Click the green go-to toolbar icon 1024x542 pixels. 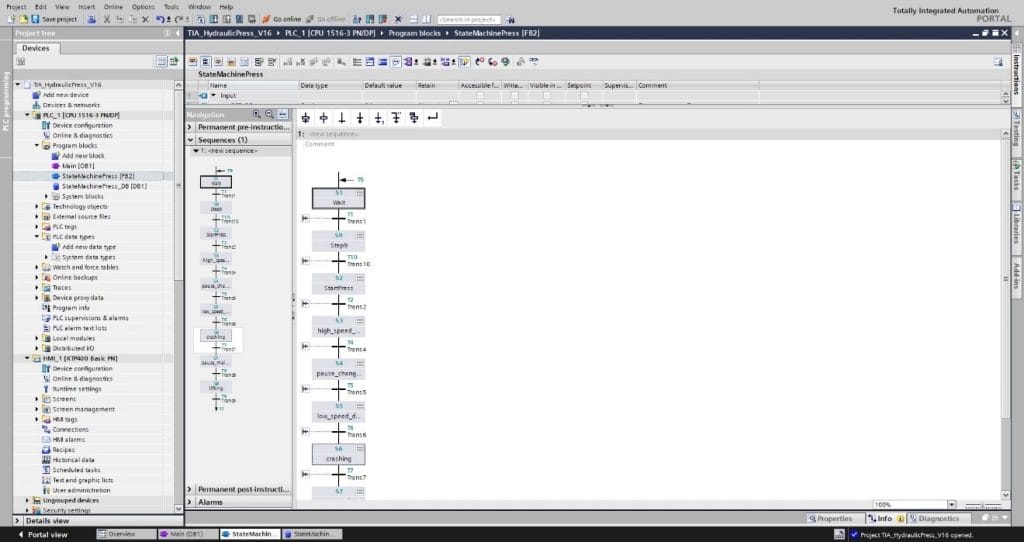pyautogui.click(x=505, y=62)
